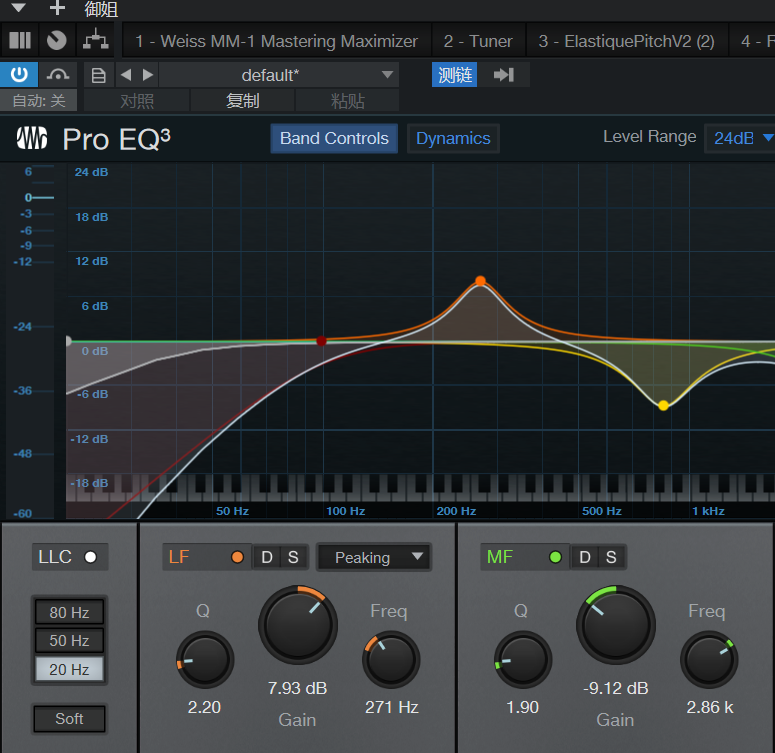This screenshot has height=753, width=775.
Task: Click the LF Freq knob
Action: [x=391, y=659]
